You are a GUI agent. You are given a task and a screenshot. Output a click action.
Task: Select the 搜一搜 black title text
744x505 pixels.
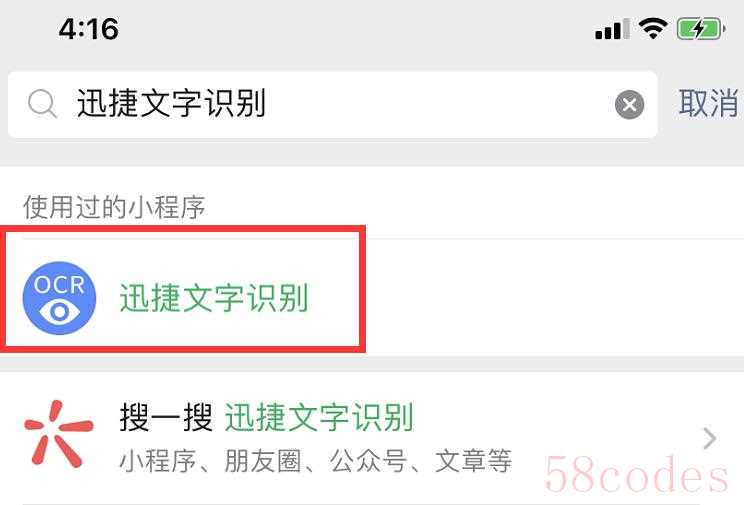click(x=166, y=417)
